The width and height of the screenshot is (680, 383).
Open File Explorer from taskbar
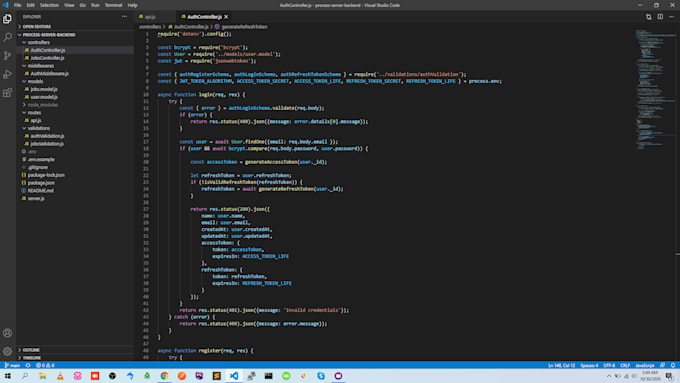pyautogui.click(x=42, y=376)
